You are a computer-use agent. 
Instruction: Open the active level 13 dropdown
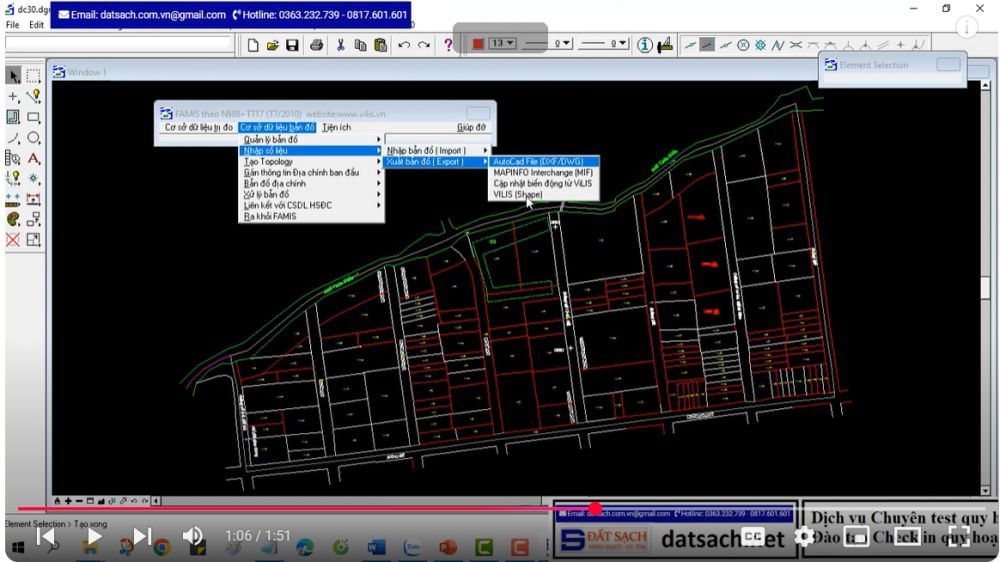pos(502,44)
